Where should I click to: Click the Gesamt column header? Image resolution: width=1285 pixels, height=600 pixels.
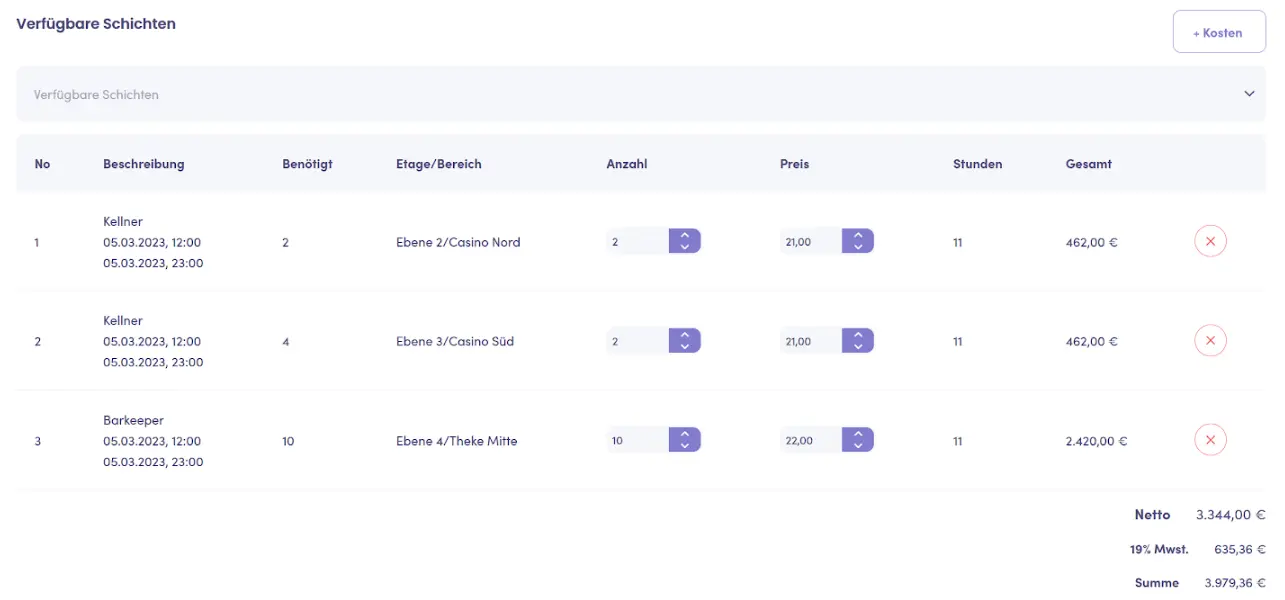(1088, 164)
